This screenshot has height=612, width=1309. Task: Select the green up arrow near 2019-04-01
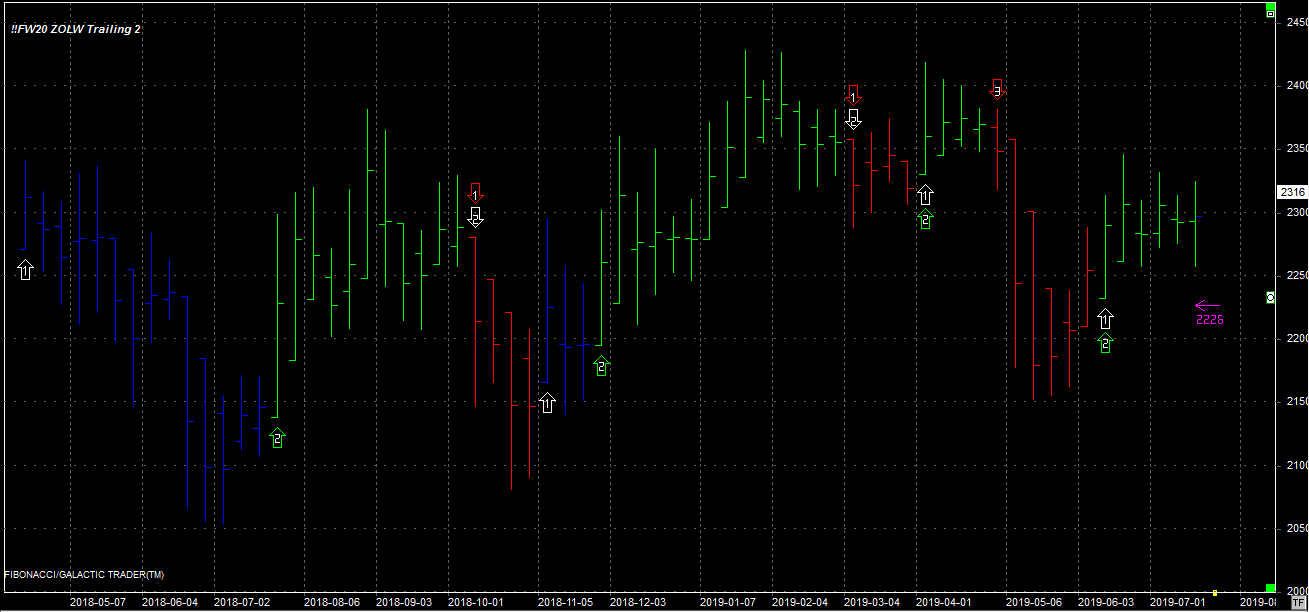coord(925,219)
